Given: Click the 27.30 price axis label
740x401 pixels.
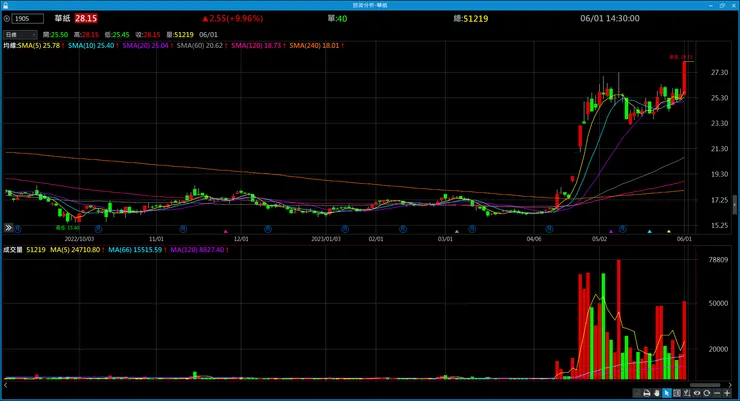Looking at the screenshot, I should click(719, 73).
